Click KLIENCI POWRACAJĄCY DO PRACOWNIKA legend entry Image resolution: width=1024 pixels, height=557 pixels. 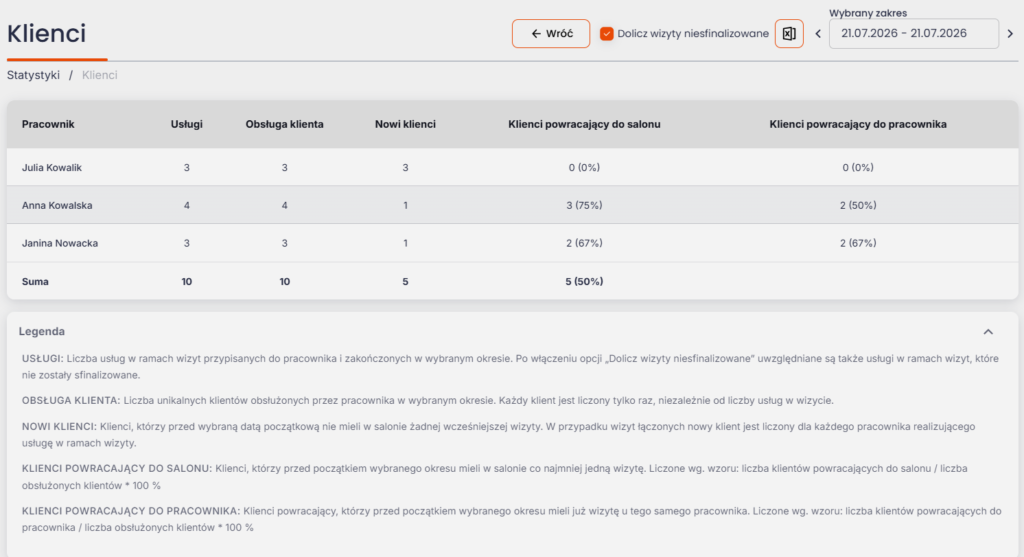511,519
